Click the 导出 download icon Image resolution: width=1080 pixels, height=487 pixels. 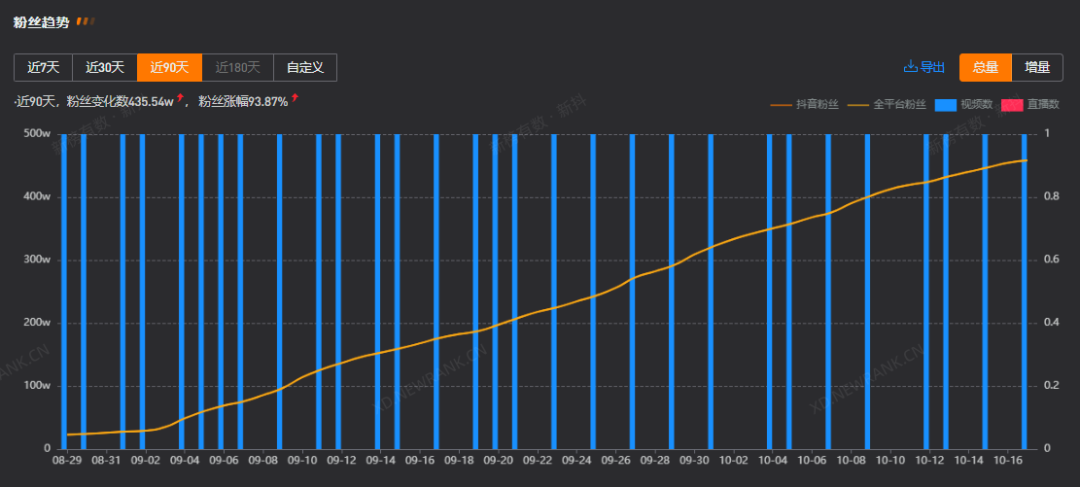pyautogui.click(x=910, y=67)
